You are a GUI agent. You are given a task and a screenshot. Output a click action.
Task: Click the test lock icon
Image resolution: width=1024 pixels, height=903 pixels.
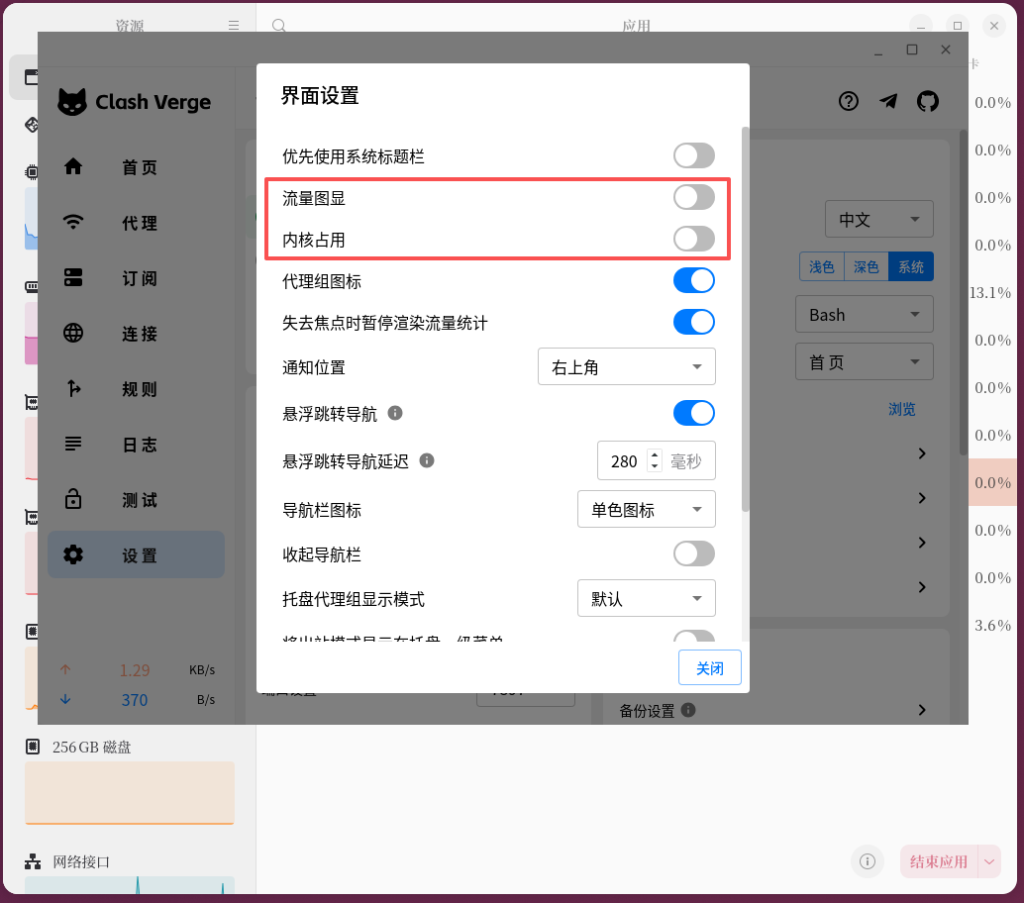click(x=73, y=499)
